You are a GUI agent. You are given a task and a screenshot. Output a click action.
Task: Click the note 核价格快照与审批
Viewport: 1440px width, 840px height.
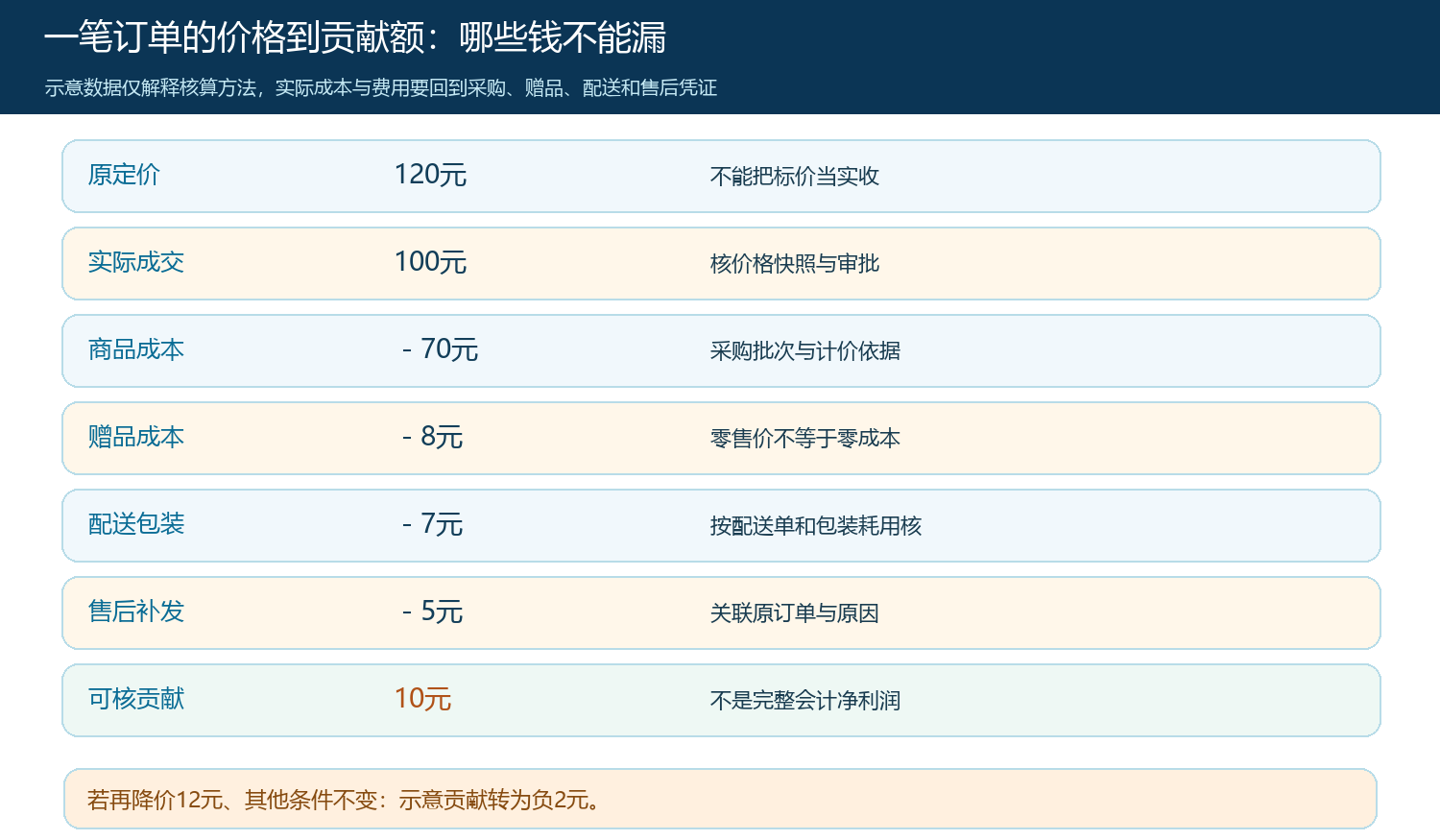795,264
